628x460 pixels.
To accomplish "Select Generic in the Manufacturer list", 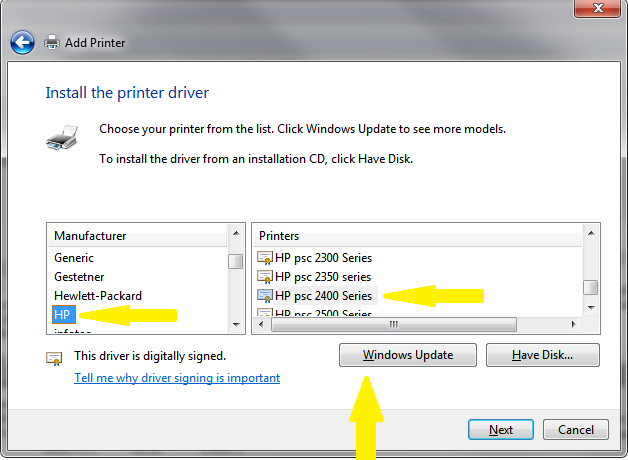I will 74,258.
